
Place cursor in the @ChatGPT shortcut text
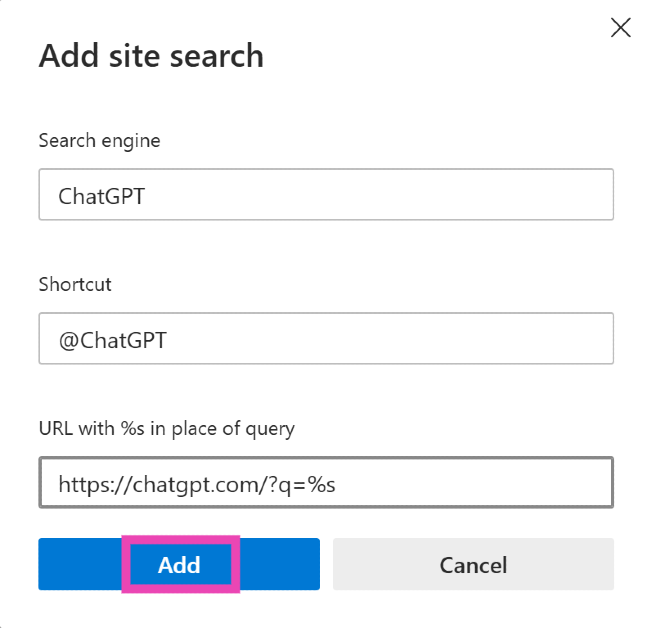[111, 340]
